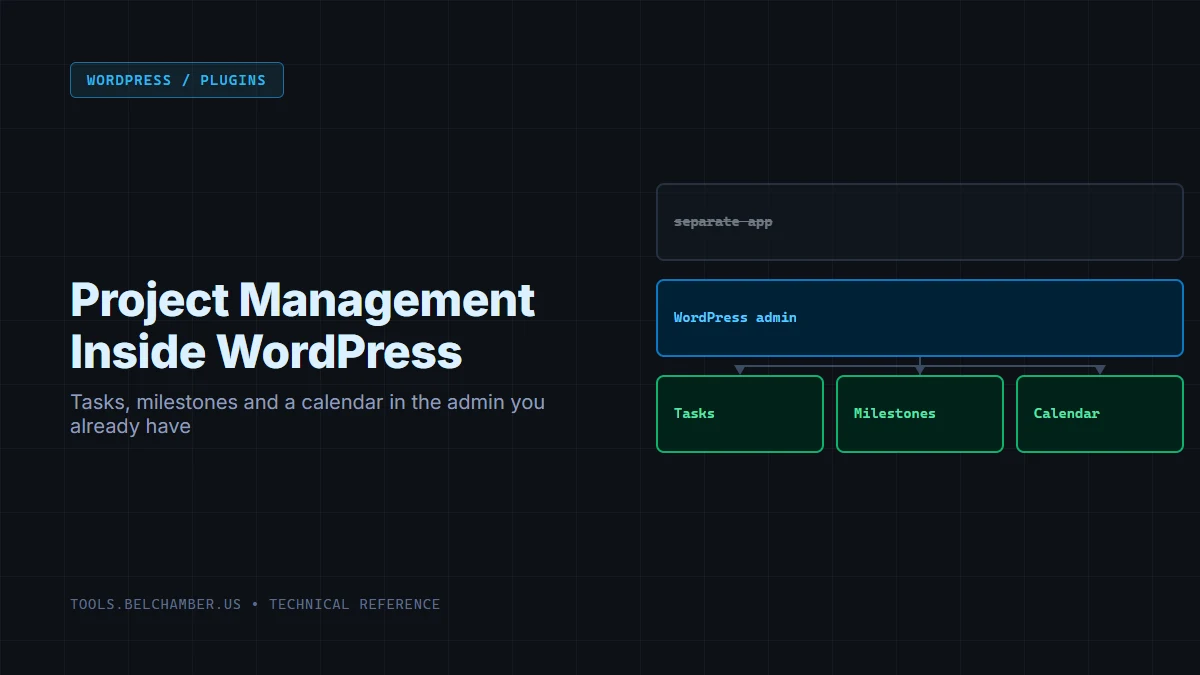
Task: Open the Tasks box
Action: pyautogui.click(x=740, y=414)
